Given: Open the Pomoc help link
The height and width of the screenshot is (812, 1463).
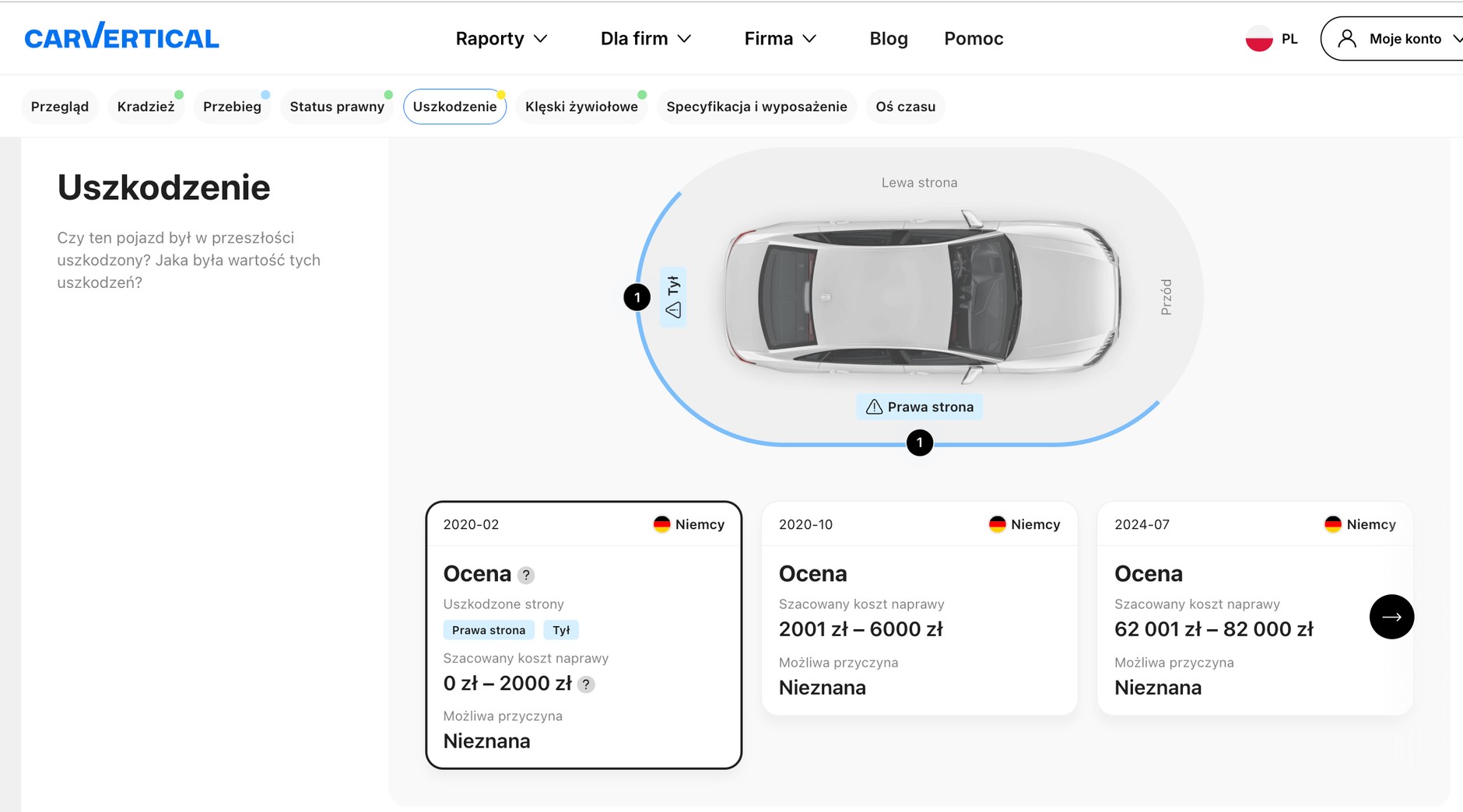Looking at the screenshot, I should 974,39.
